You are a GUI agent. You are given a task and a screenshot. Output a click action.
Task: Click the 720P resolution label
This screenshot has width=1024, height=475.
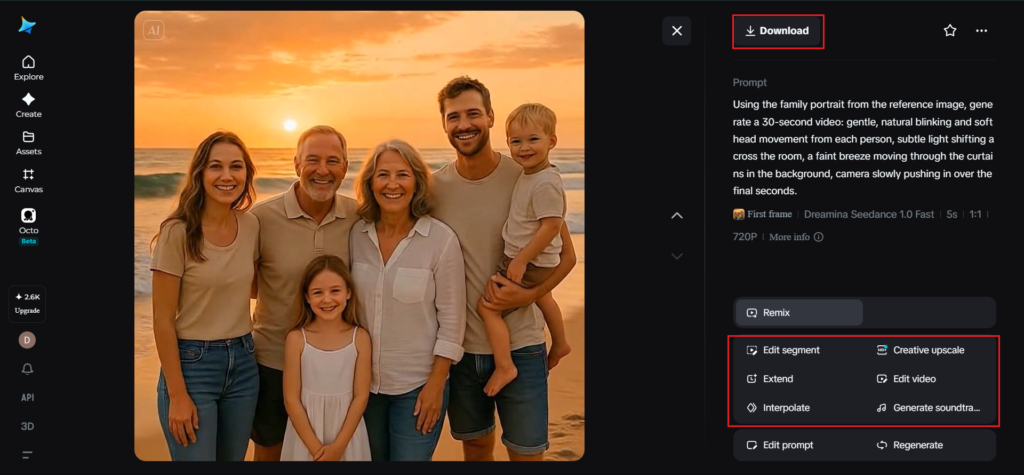click(x=744, y=237)
